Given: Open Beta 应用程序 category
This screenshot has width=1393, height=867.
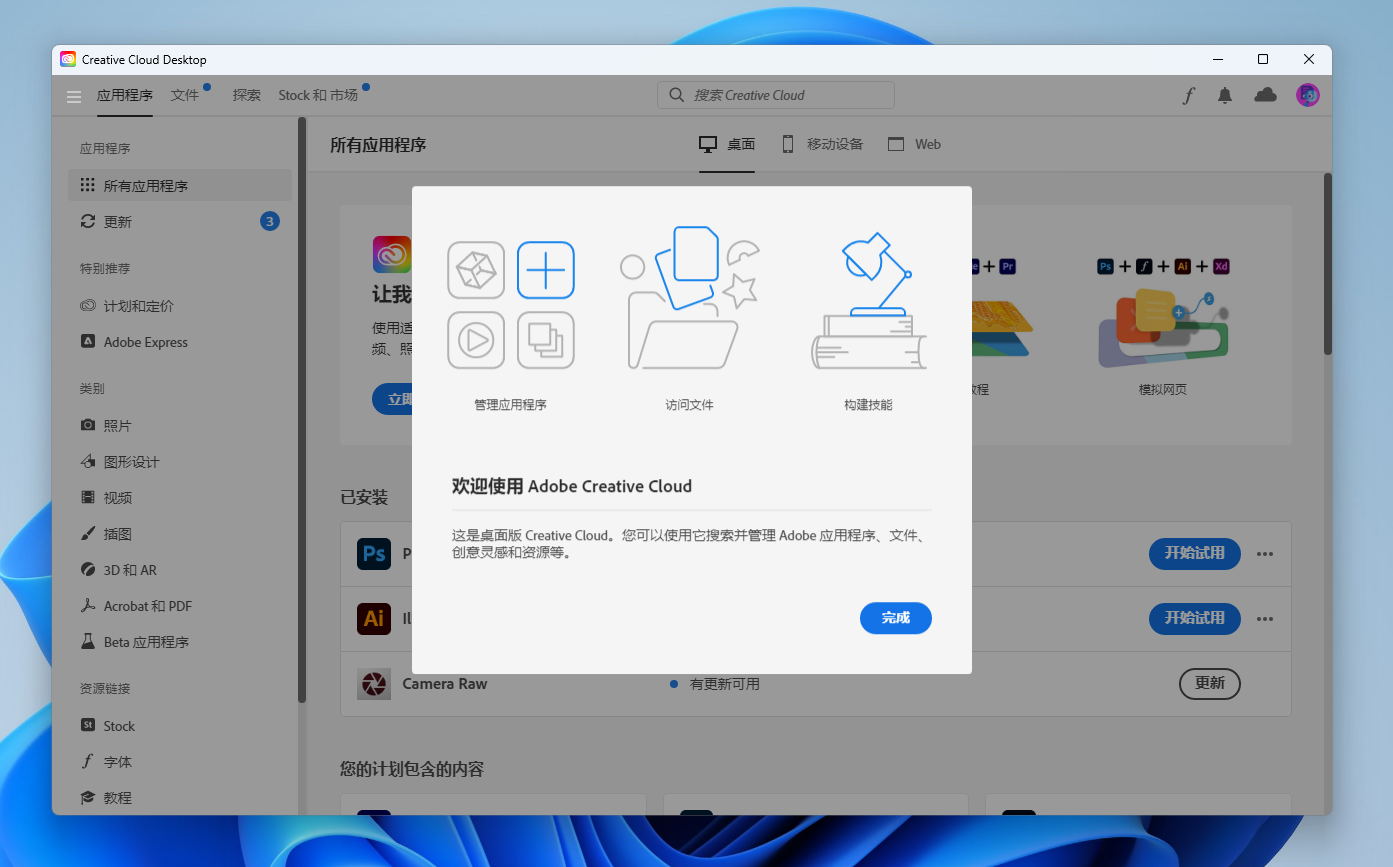Looking at the screenshot, I should click(180, 642).
